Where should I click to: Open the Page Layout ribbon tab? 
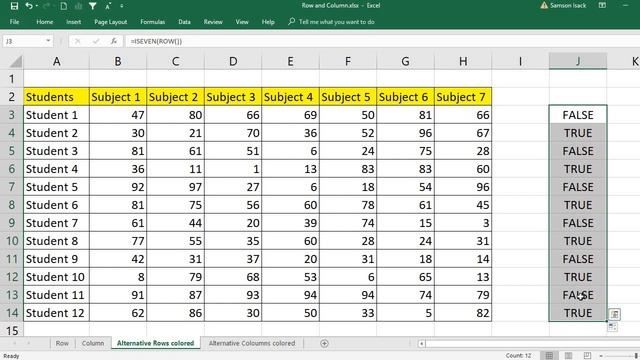tap(111, 22)
